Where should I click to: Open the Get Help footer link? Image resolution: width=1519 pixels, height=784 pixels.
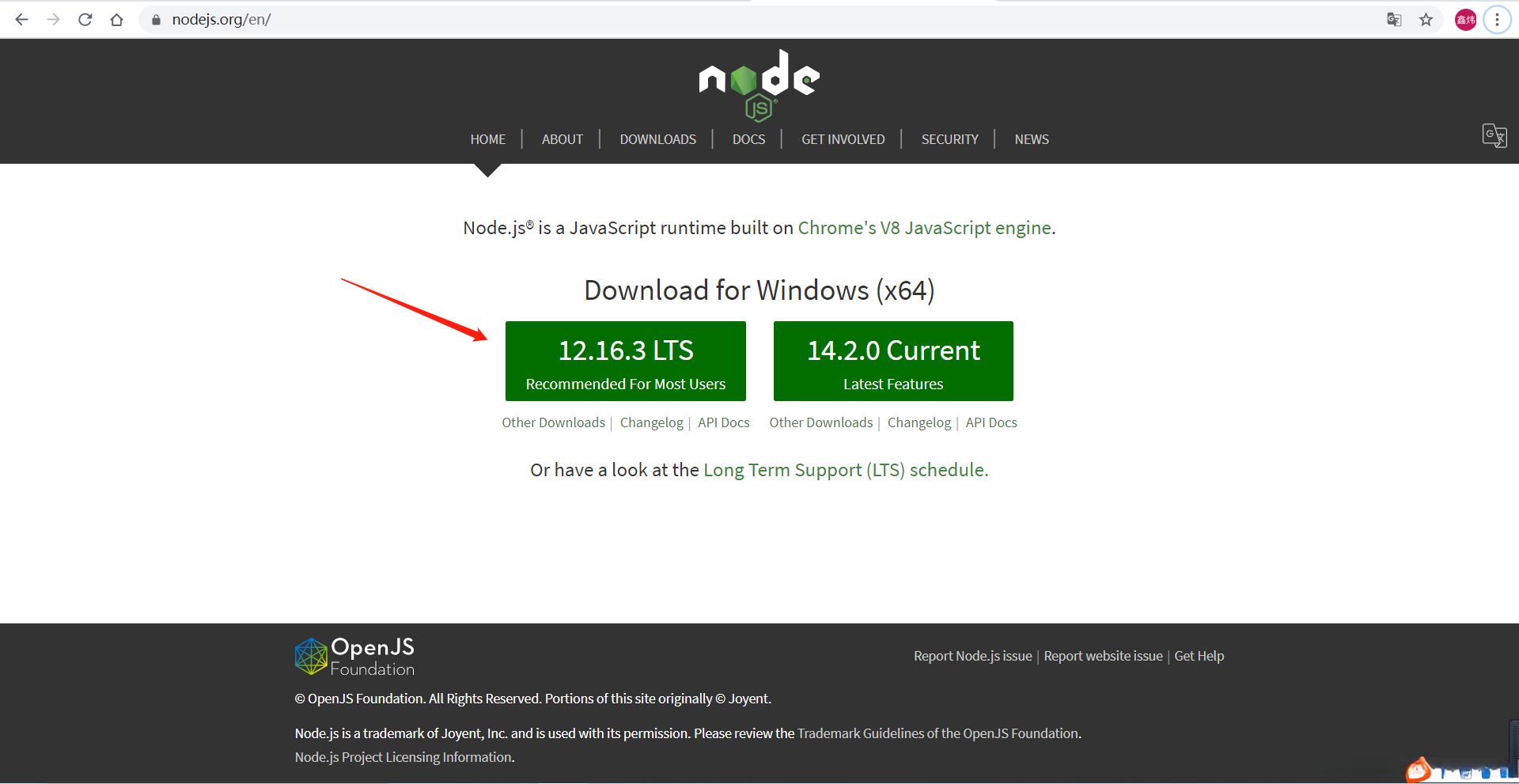click(x=1199, y=656)
